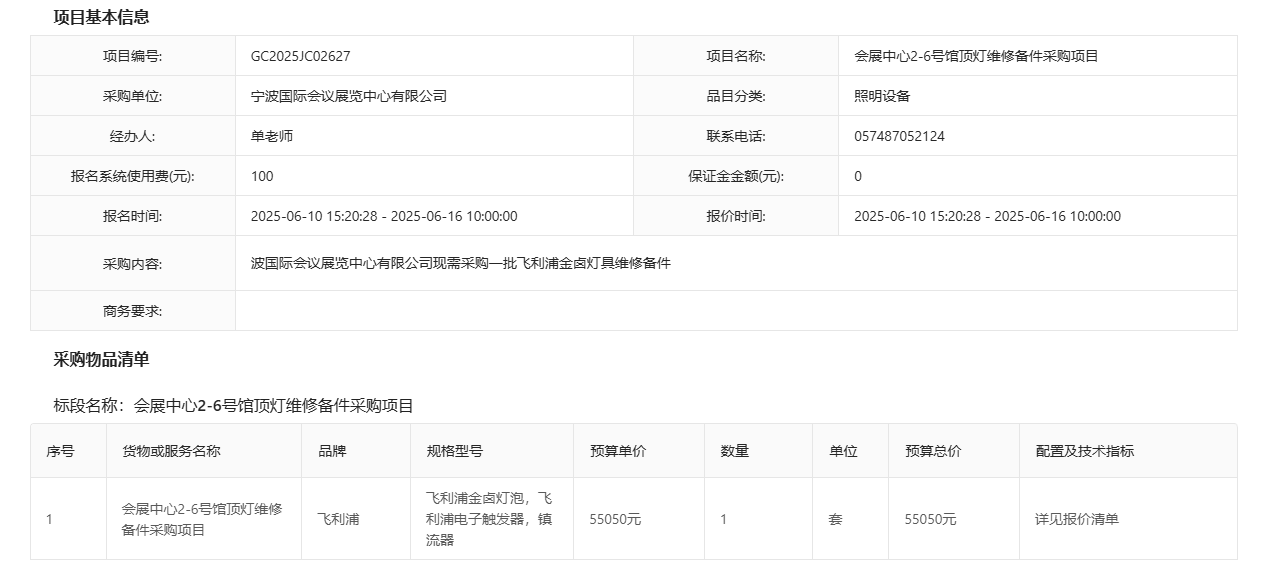Select the purchase content description text
1263x576 pixels.
coord(460,264)
